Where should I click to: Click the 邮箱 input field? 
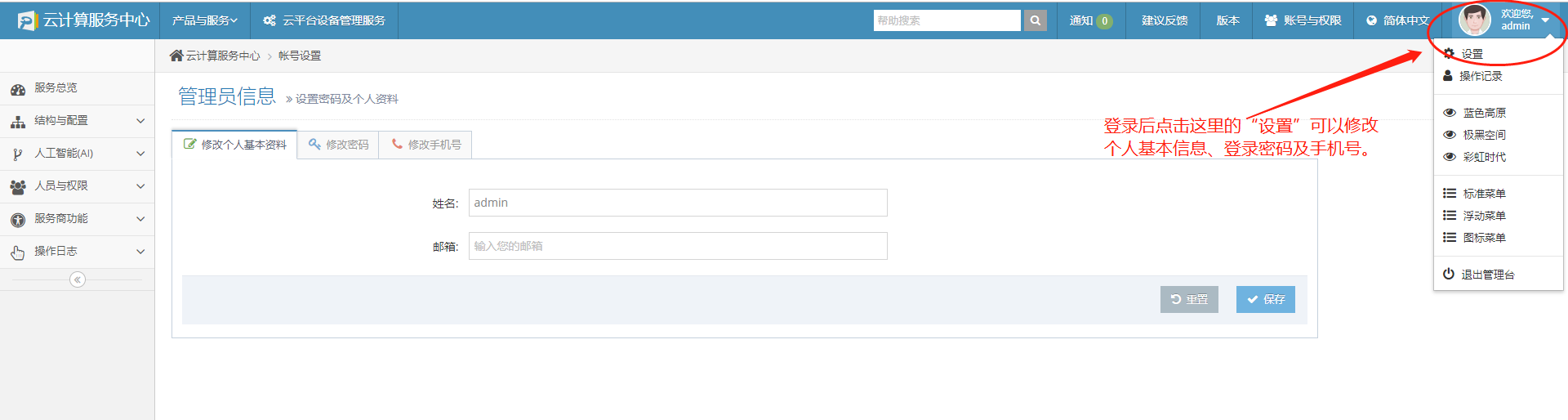[677, 246]
